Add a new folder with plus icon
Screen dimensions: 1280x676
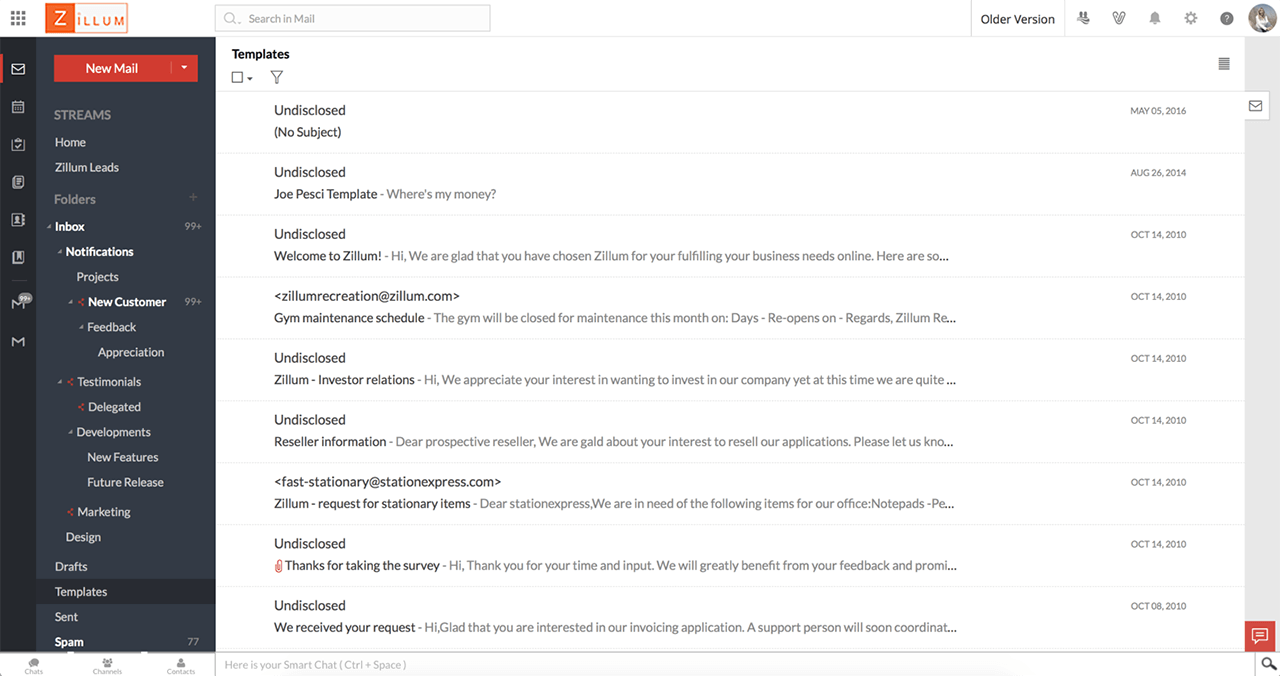(193, 198)
